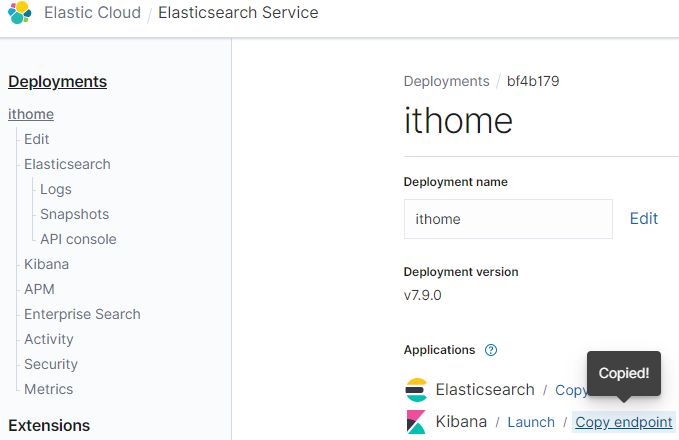Go to Extensions in sidebar
The height and width of the screenshot is (440, 679).
(49, 425)
